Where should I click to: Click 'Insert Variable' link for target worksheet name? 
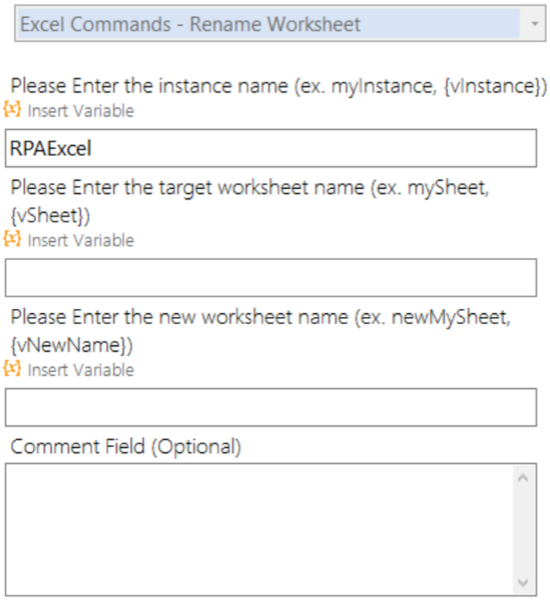coord(81,241)
